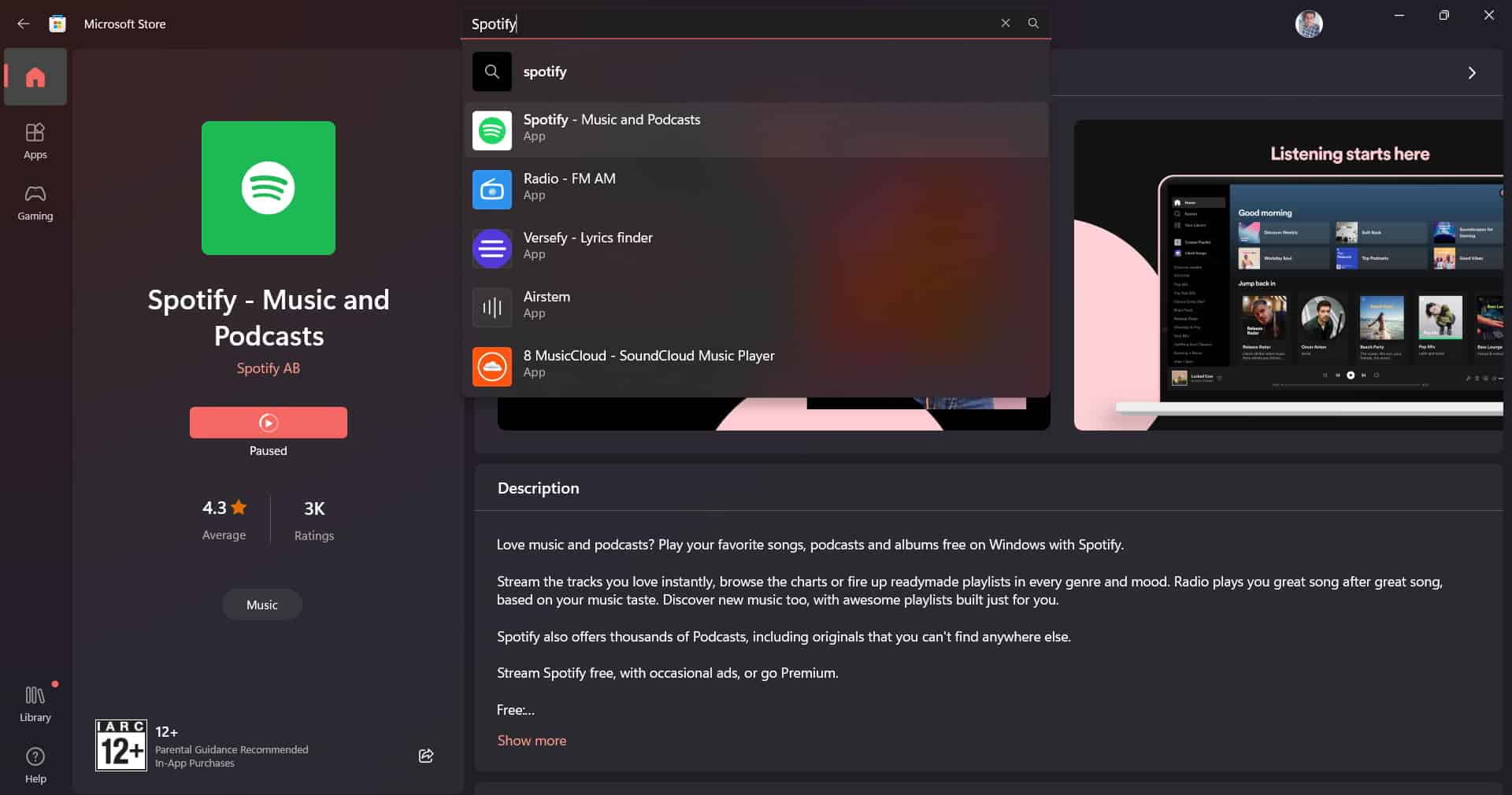Click the In-App Purchases text
The width and height of the screenshot is (1512, 795).
195,763
